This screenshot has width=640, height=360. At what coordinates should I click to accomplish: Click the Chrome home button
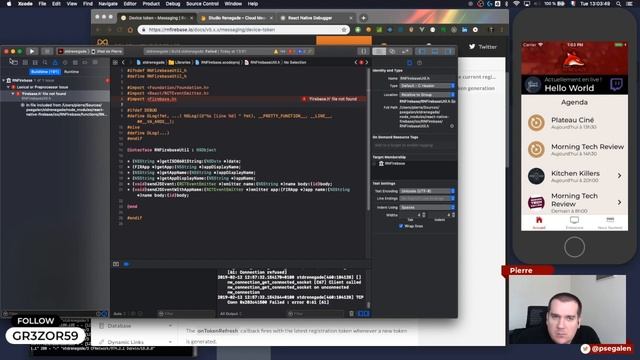[x=130, y=30]
